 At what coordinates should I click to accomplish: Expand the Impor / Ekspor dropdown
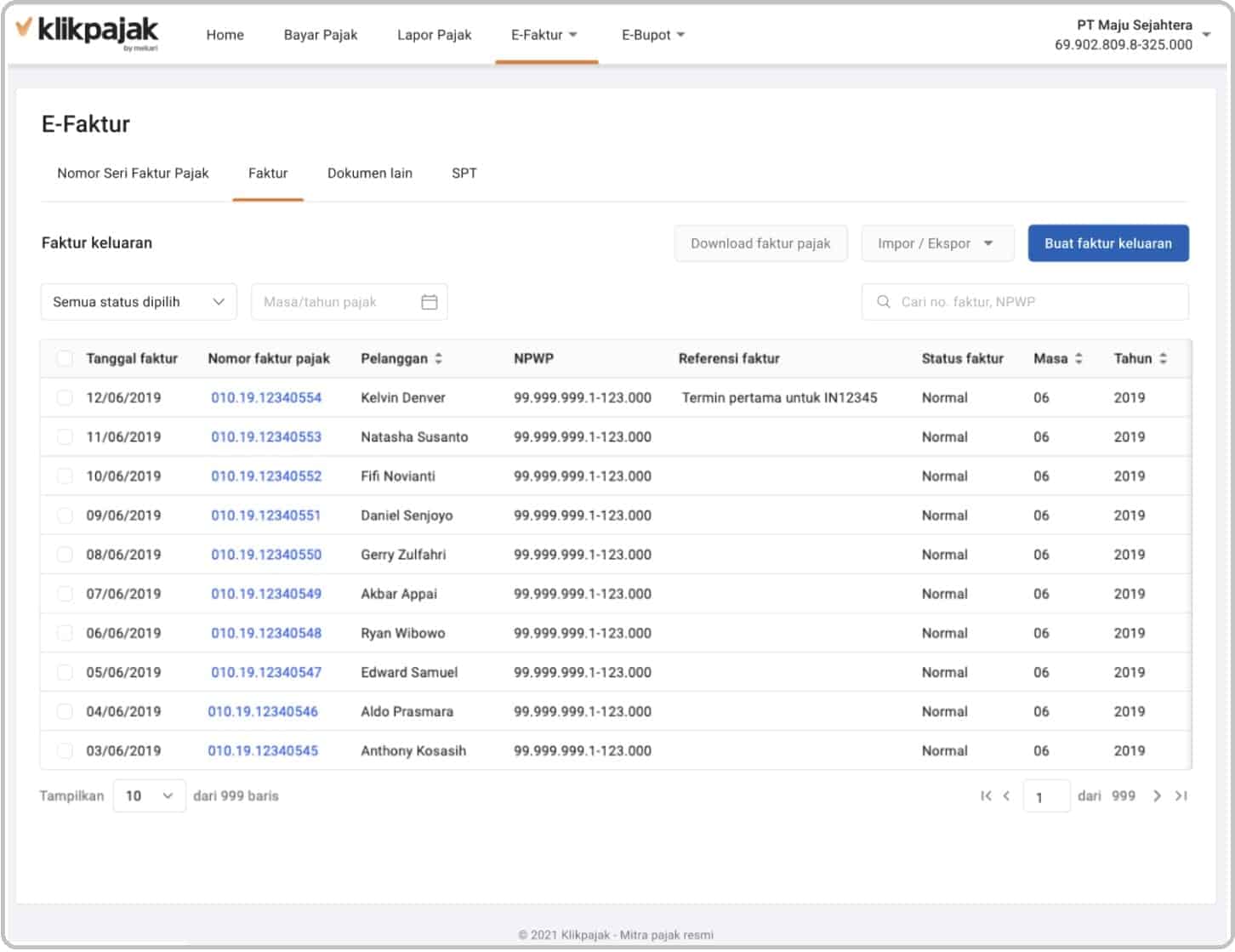[937, 243]
